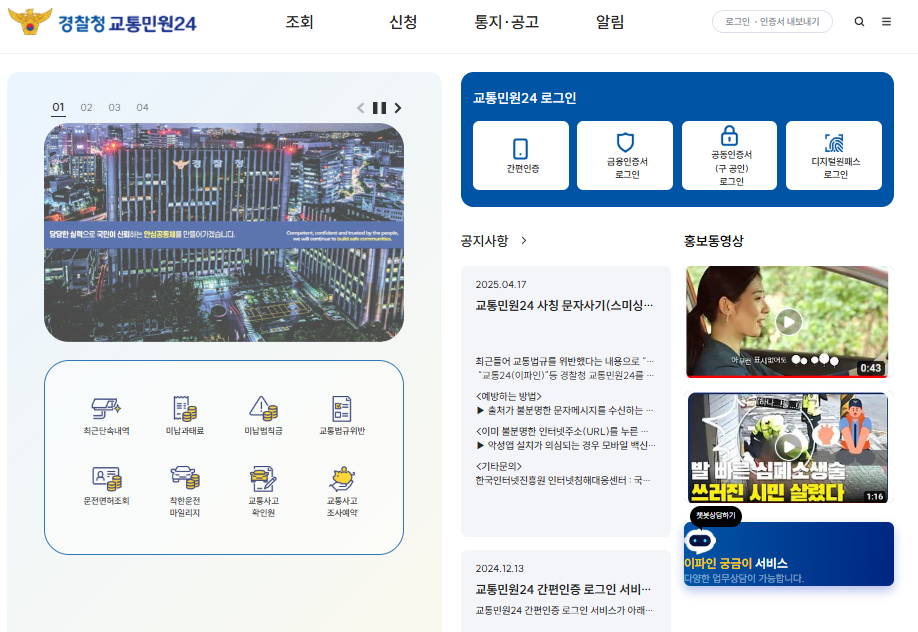Click play button on 0:43 video
This screenshot has height=632, width=918.
pos(789,322)
